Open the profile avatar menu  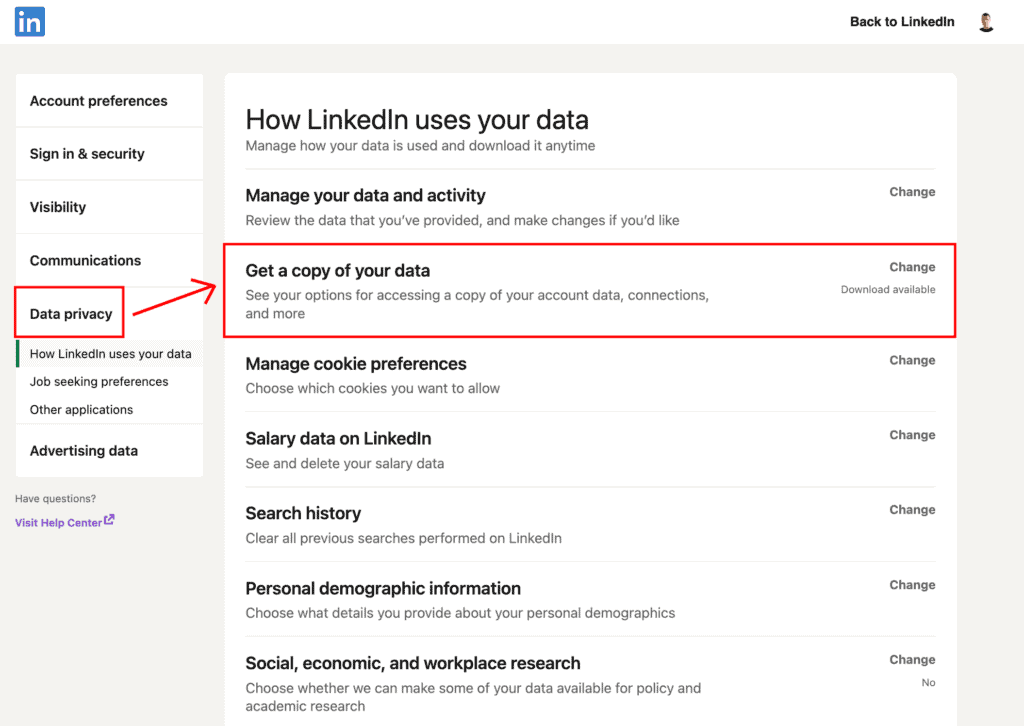pyautogui.click(x=986, y=22)
